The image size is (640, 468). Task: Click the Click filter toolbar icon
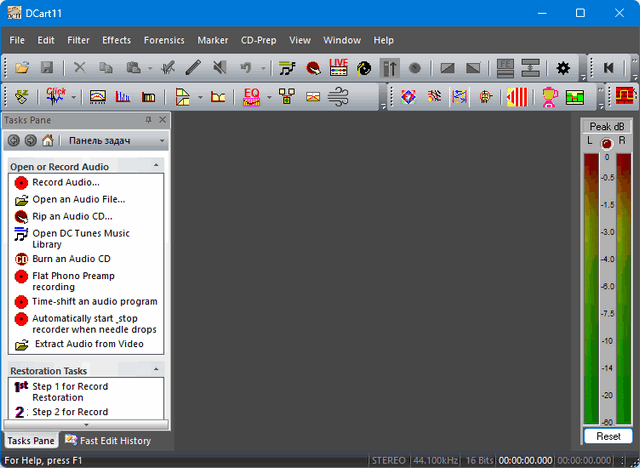[x=54, y=97]
